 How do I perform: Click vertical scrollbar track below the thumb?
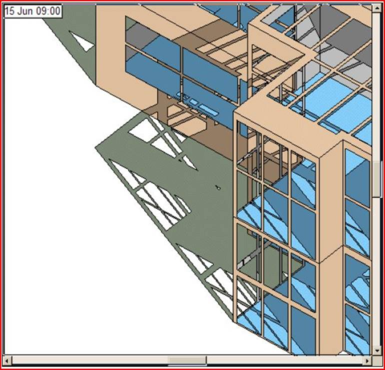click(x=377, y=272)
